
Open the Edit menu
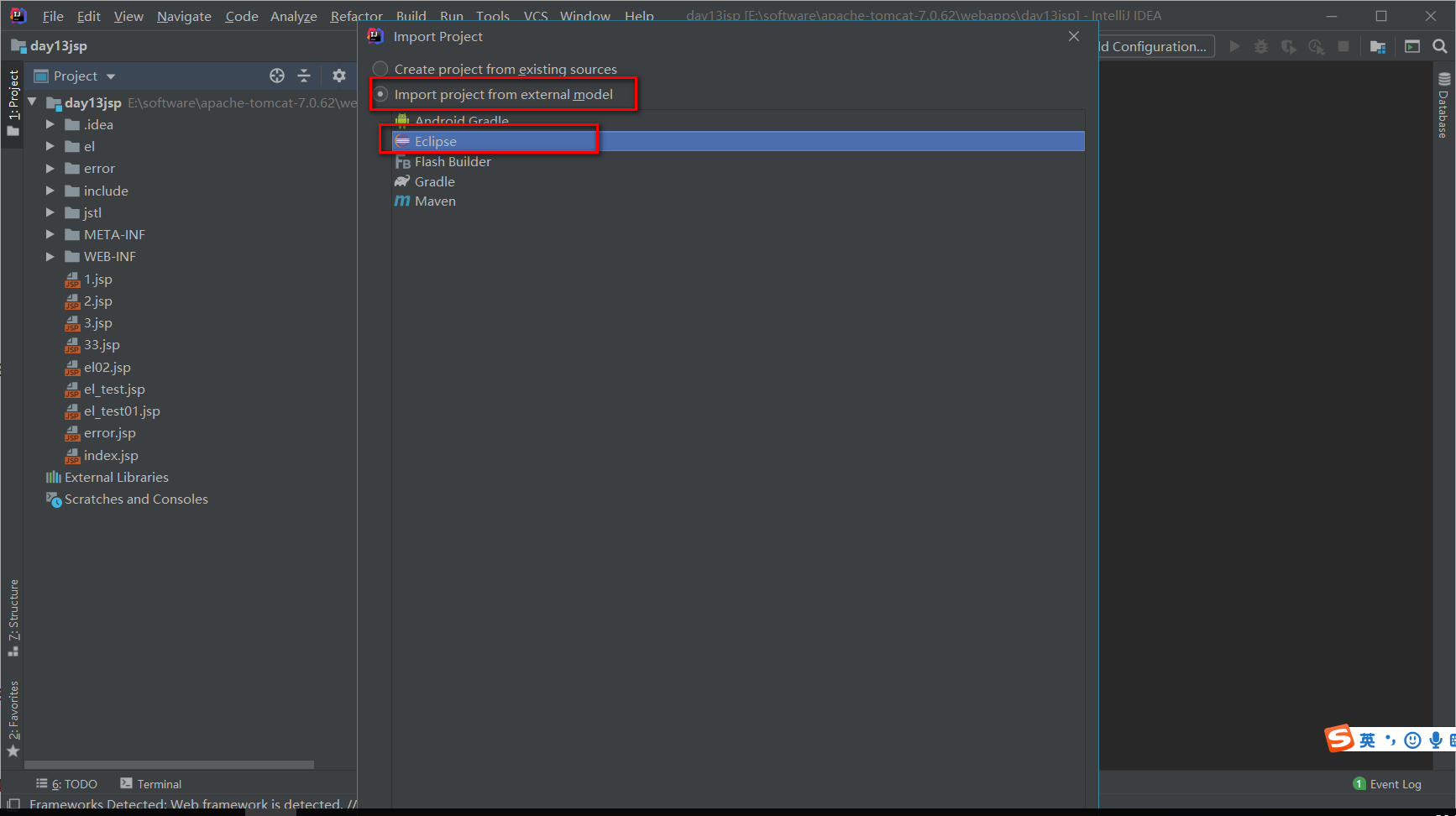pyautogui.click(x=88, y=16)
